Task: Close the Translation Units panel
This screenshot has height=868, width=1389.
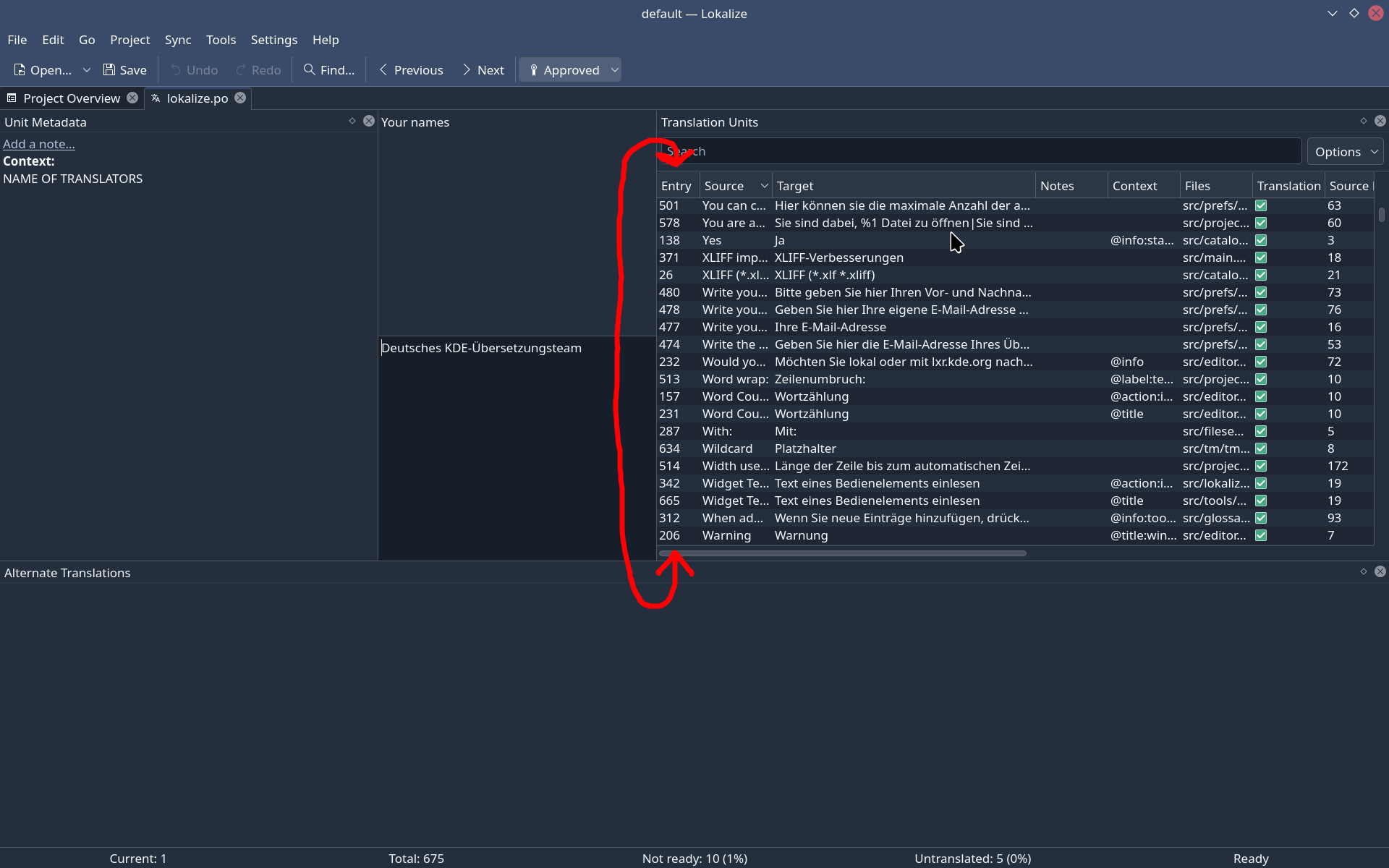Action: [x=1380, y=121]
